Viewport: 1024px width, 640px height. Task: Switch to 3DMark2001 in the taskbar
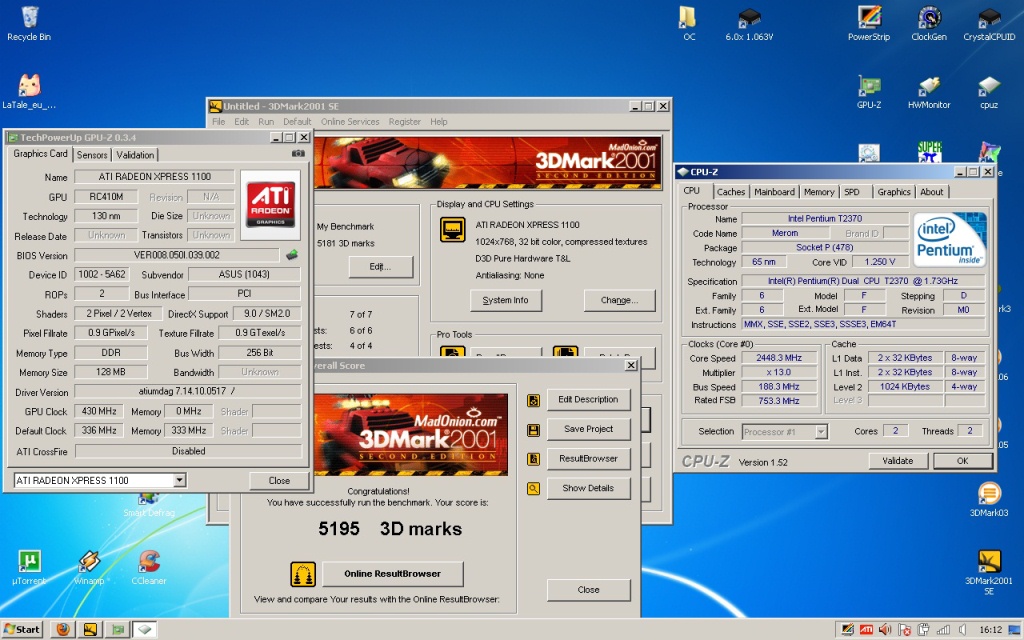pyautogui.click(x=90, y=629)
